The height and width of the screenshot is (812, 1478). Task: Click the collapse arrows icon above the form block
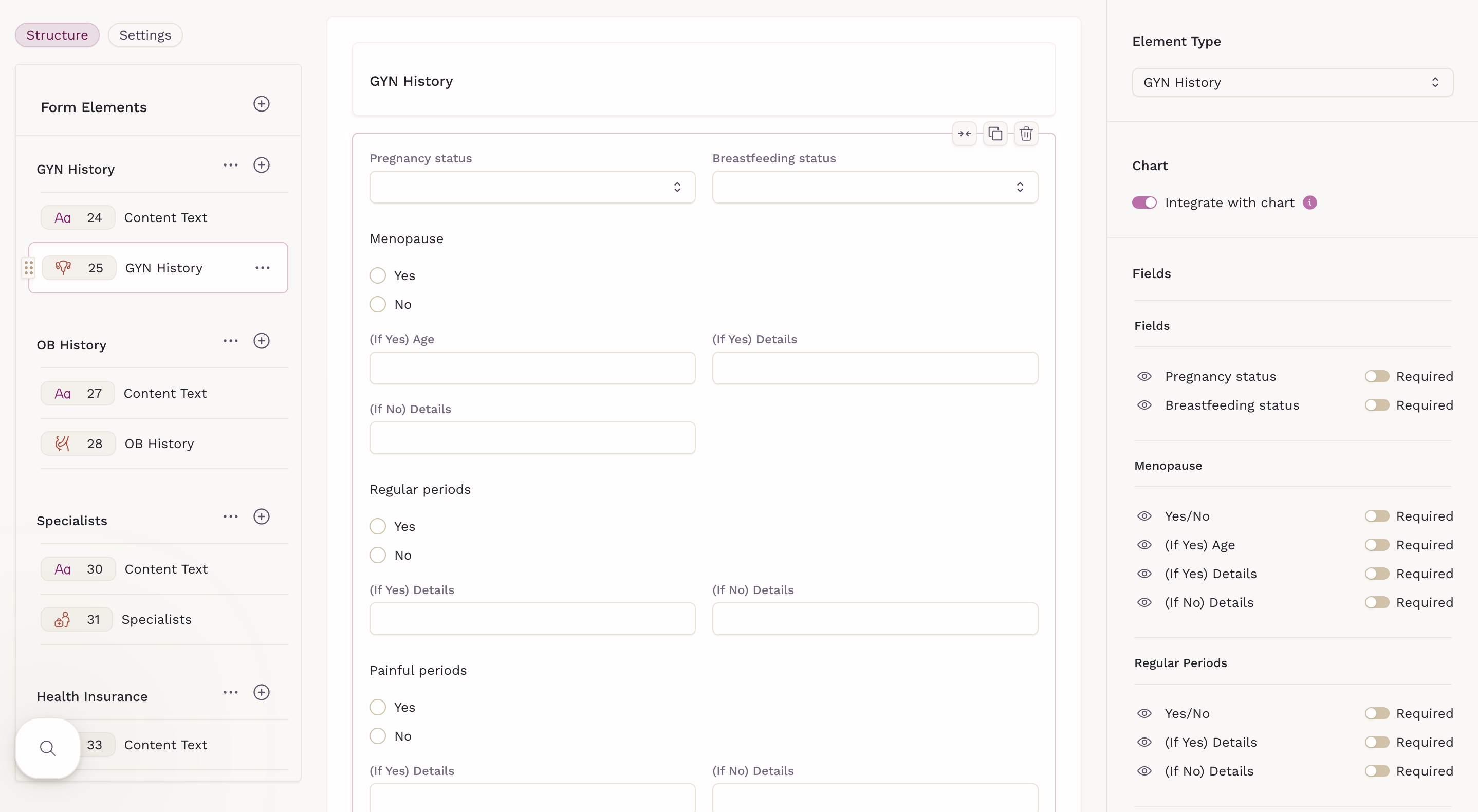[x=964, y=134]
